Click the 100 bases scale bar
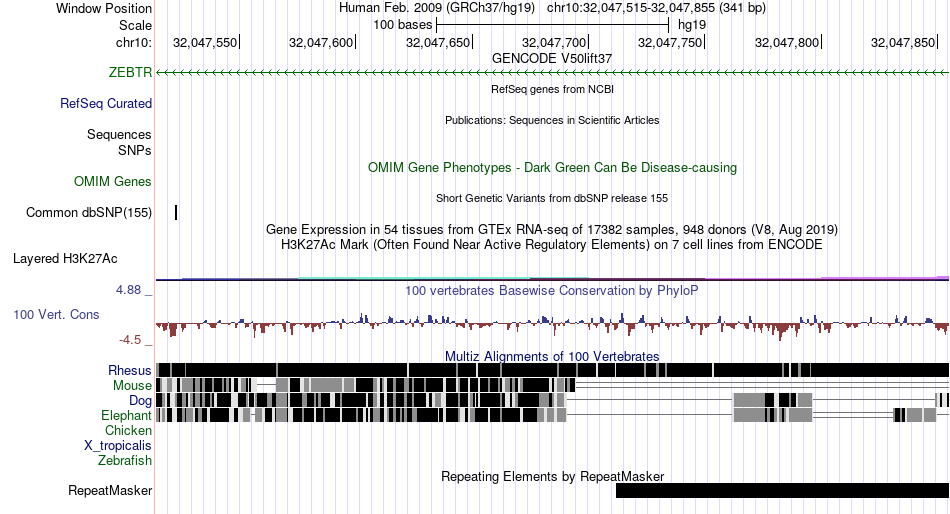This screenshot has height=514, width=950. (552, 25)
